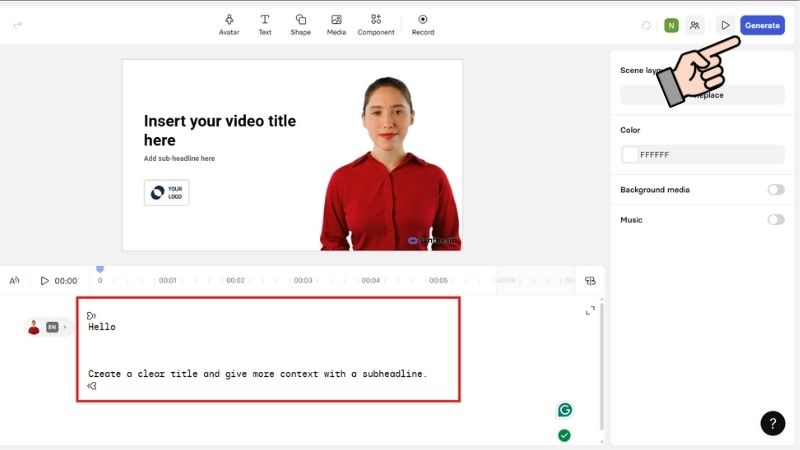Open the EN language selector

click(52, 327)
